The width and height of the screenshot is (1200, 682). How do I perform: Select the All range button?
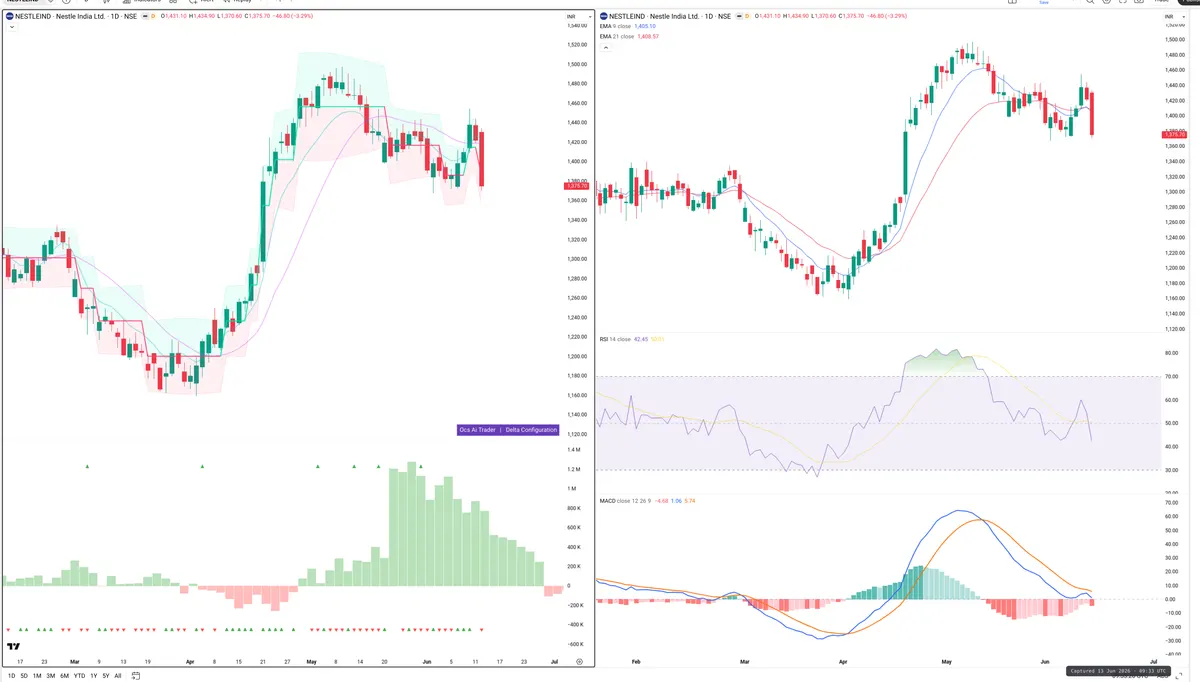coord(118,676)
